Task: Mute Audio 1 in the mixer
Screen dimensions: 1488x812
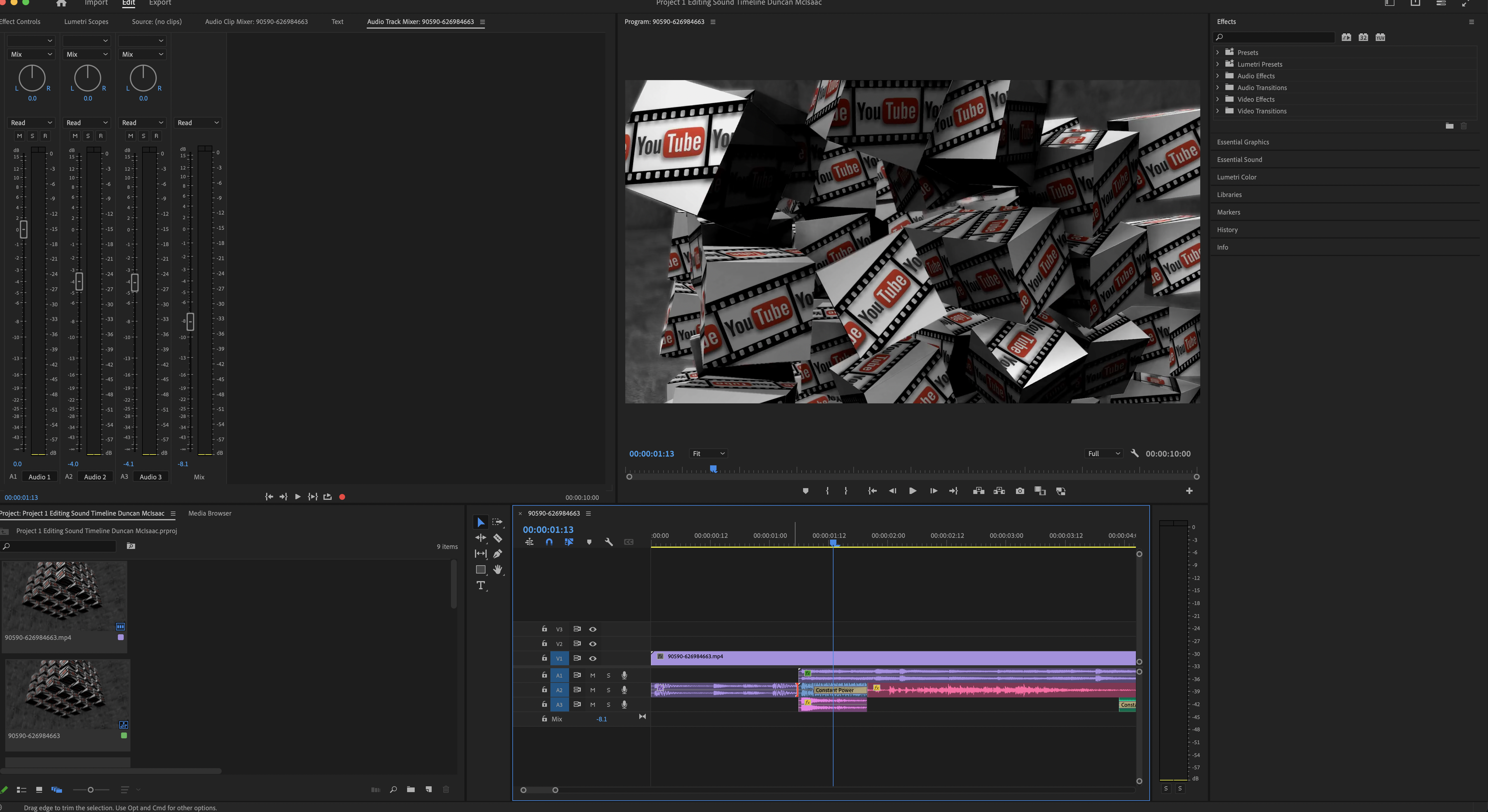Action: [19, 136]
